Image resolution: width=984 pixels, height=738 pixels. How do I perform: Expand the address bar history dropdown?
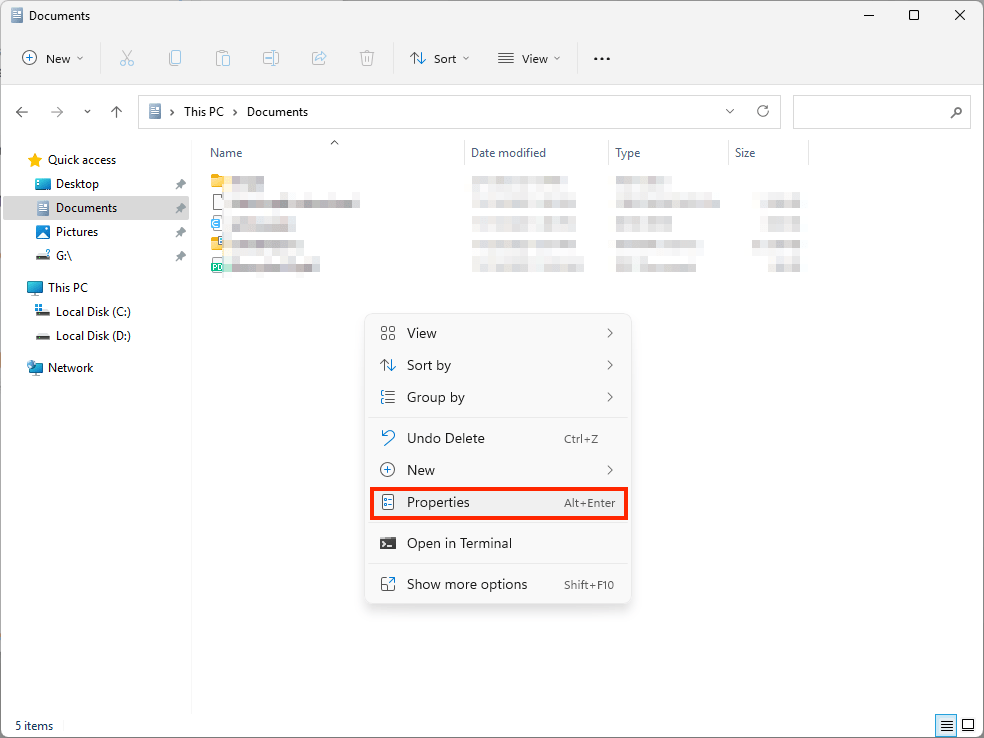(x=730, y=112)
